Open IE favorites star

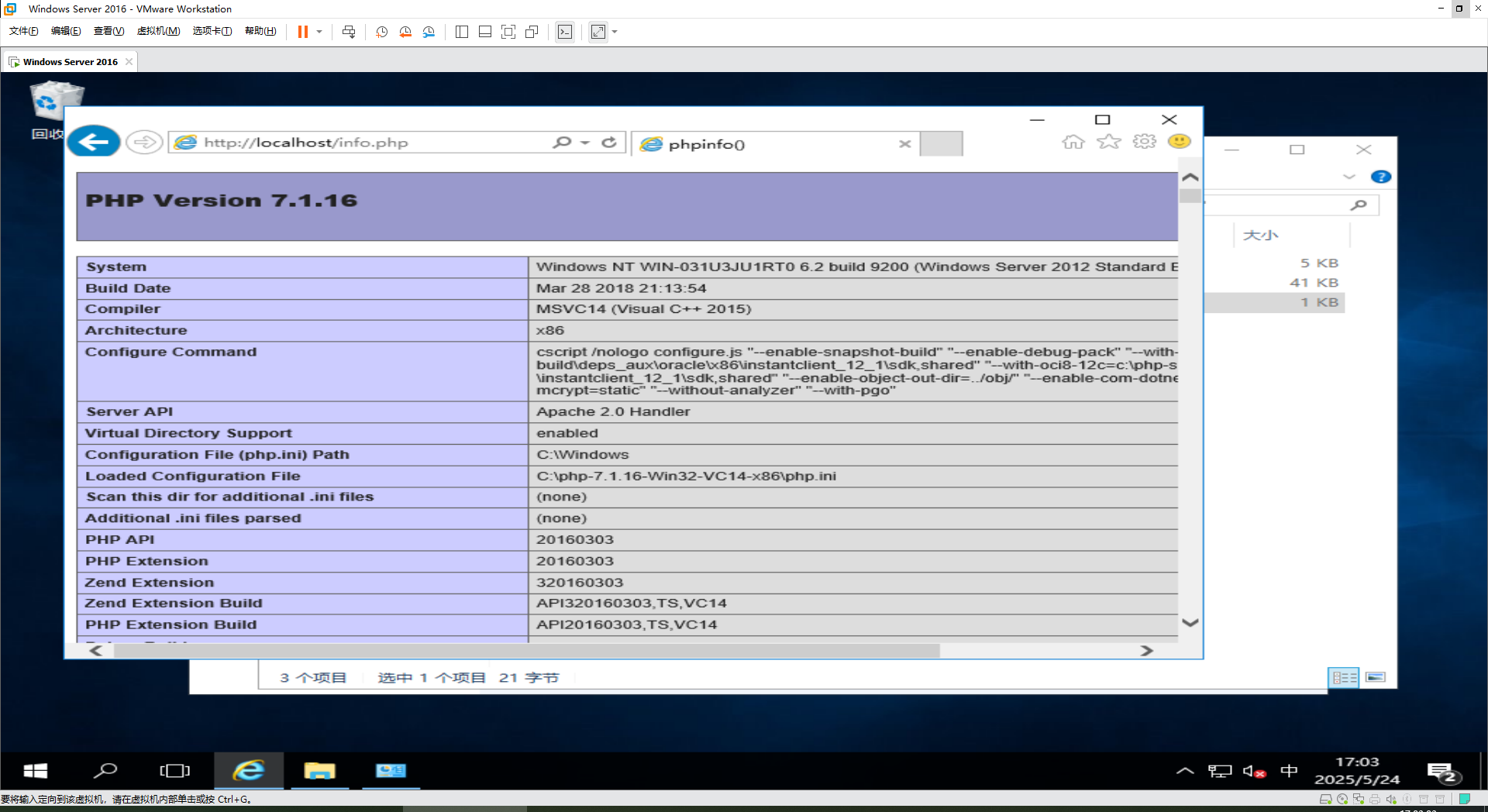[1109, 142]
